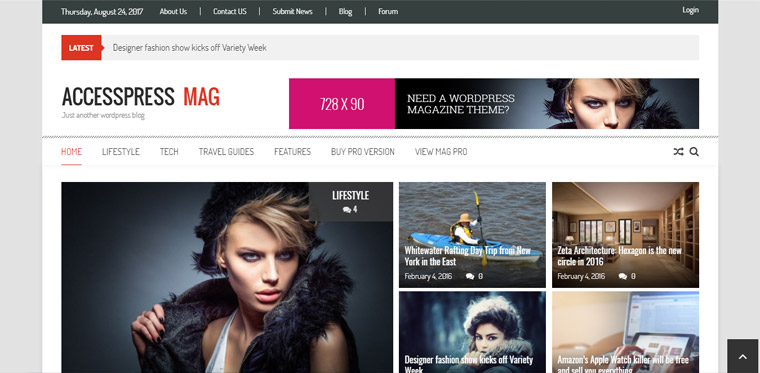Click the scroll-to-top arrow button
Screen dimensions: 760x373
click(x=743, y=357)
